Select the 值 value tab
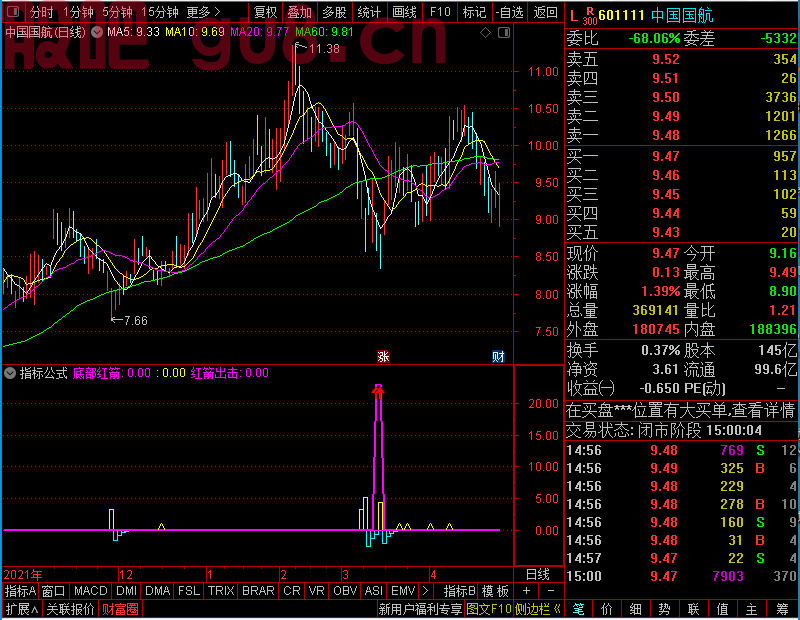Screen dimensions: 800x620 coord(722,609)
